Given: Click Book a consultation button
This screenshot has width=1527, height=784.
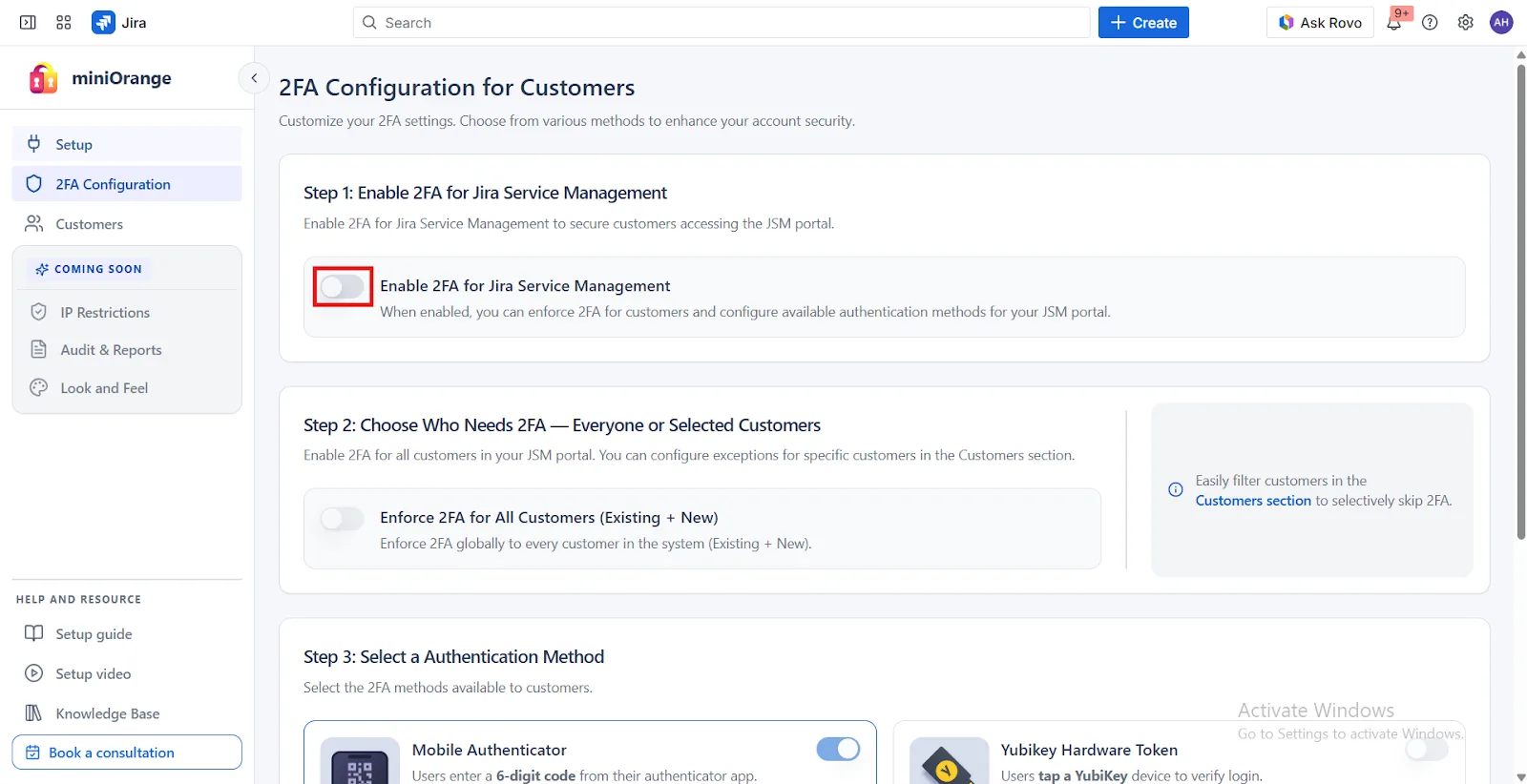Looking at the screenshot, I should click(x=127, y=753).
